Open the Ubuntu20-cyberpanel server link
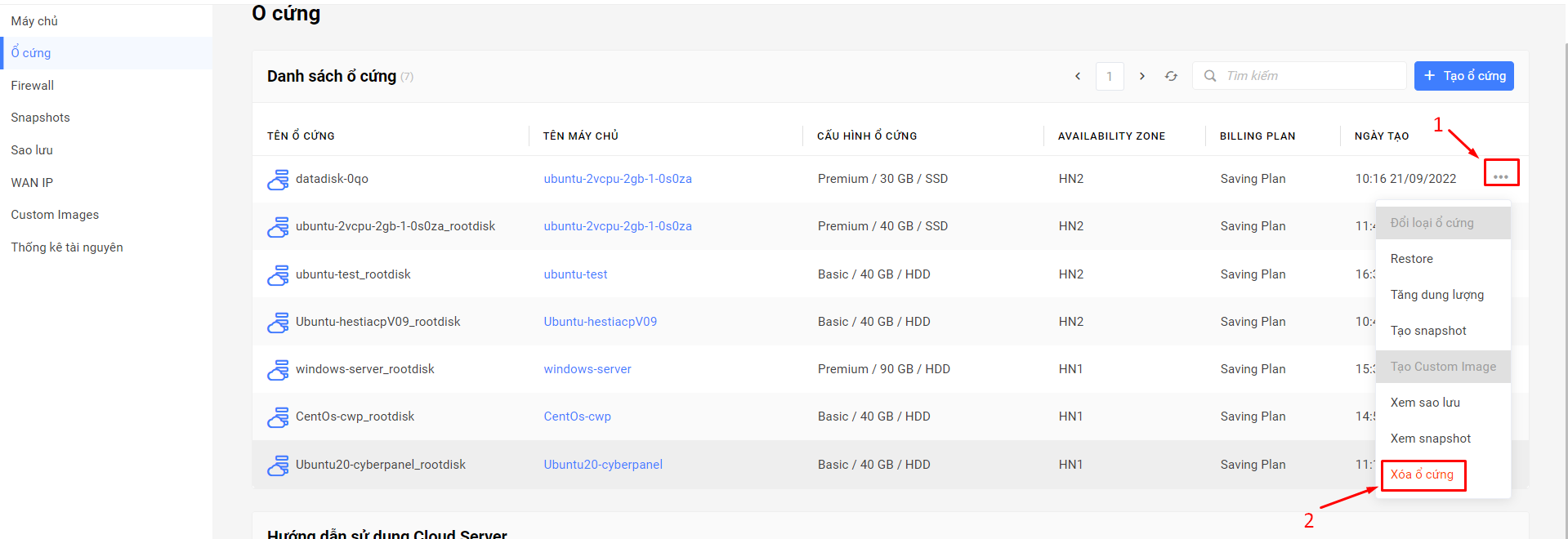 tap(603, 465)
